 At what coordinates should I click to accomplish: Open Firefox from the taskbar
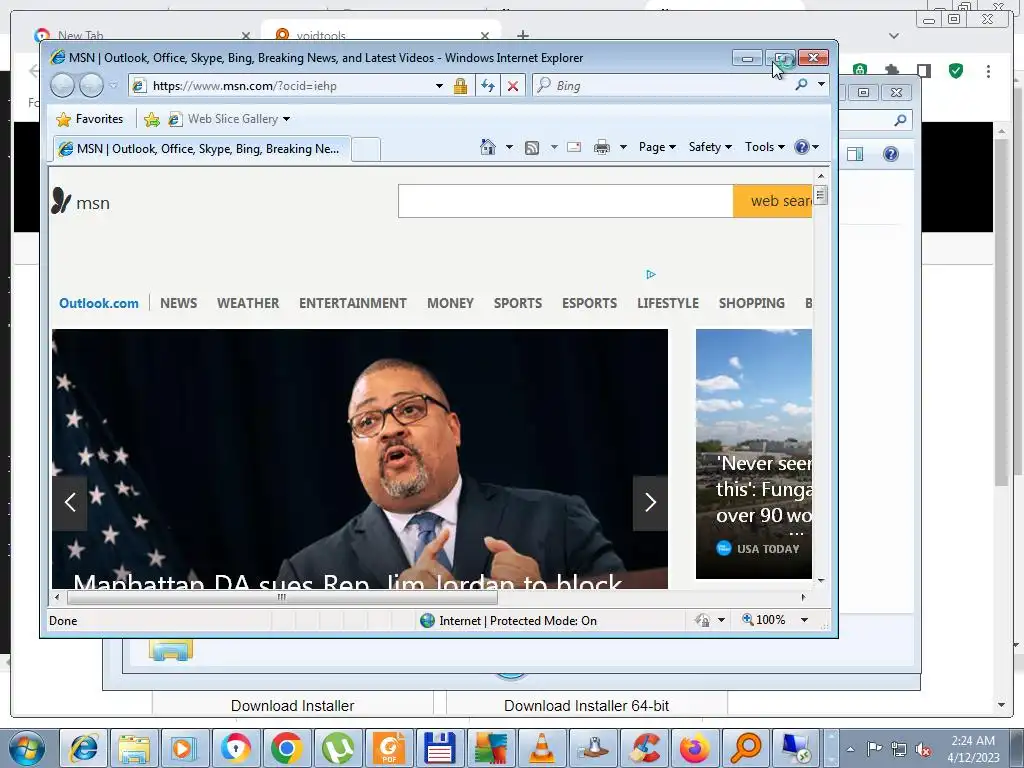[694, 748]
